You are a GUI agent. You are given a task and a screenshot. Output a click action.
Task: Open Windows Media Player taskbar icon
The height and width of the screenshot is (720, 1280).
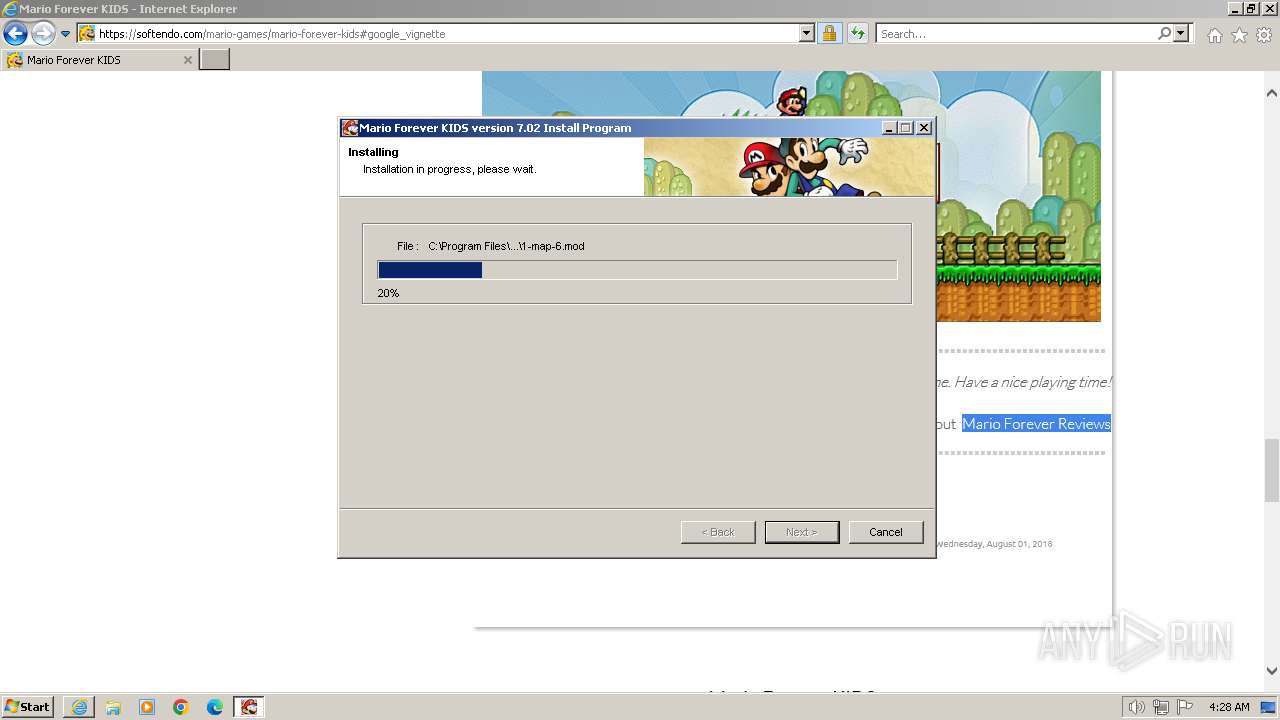147,707
